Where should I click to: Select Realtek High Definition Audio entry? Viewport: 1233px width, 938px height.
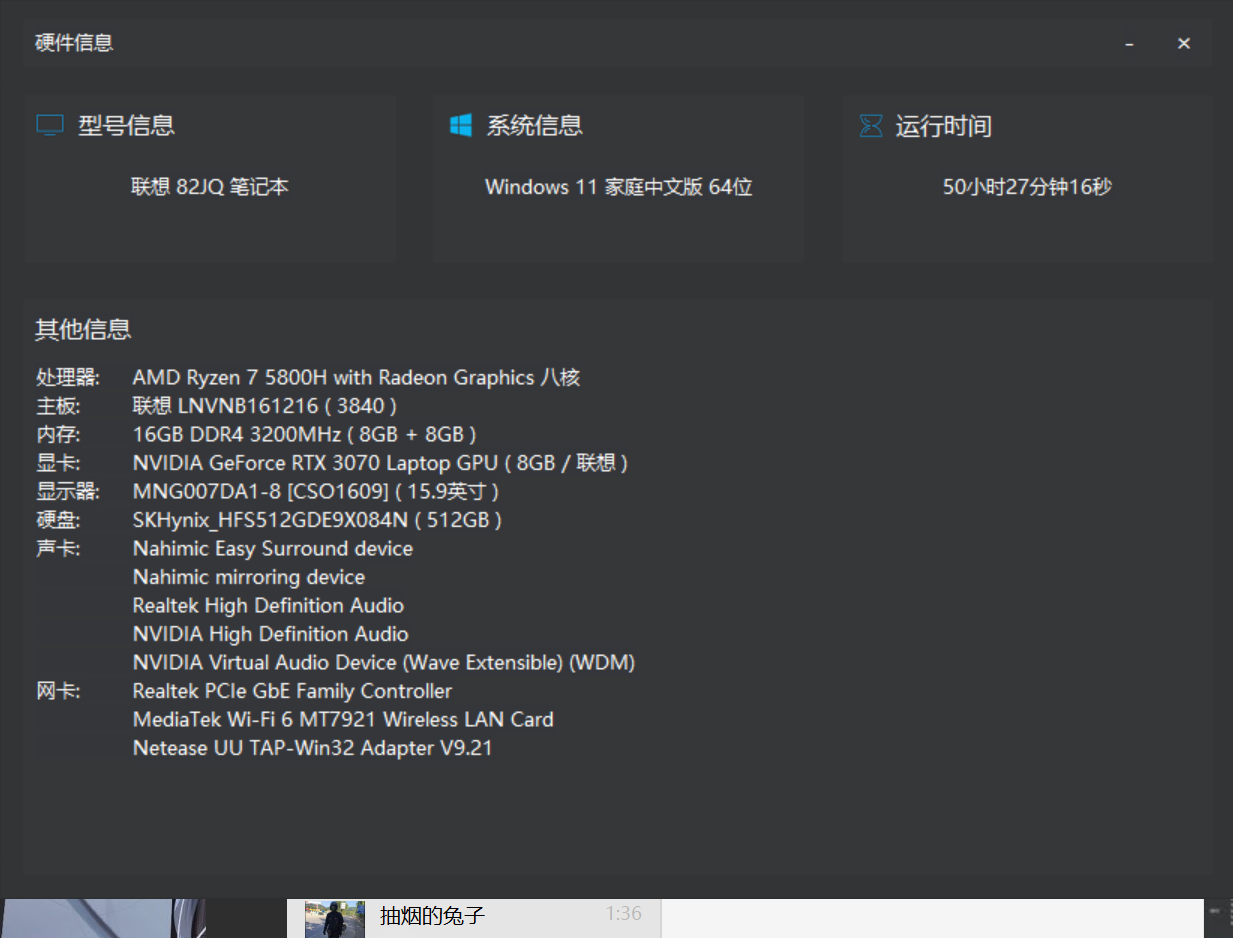(x=268, y=606)
